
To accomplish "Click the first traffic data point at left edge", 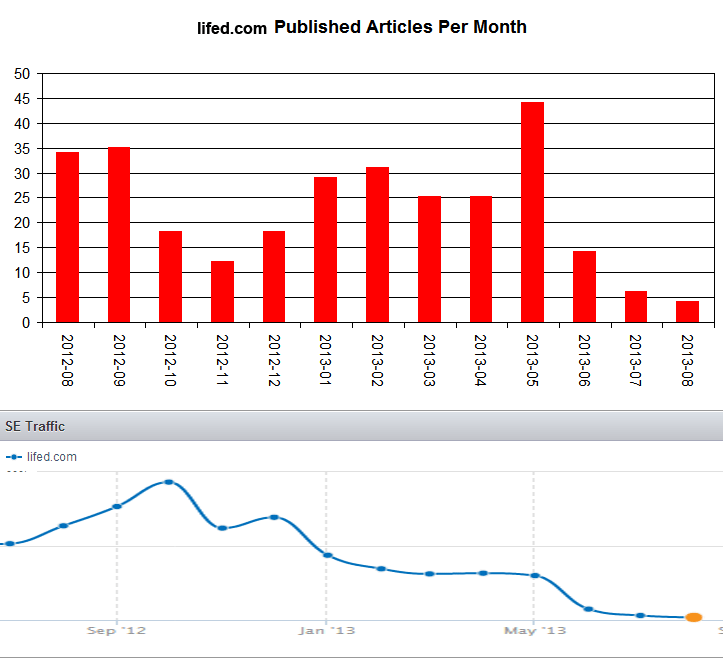I will pos(10,544).
